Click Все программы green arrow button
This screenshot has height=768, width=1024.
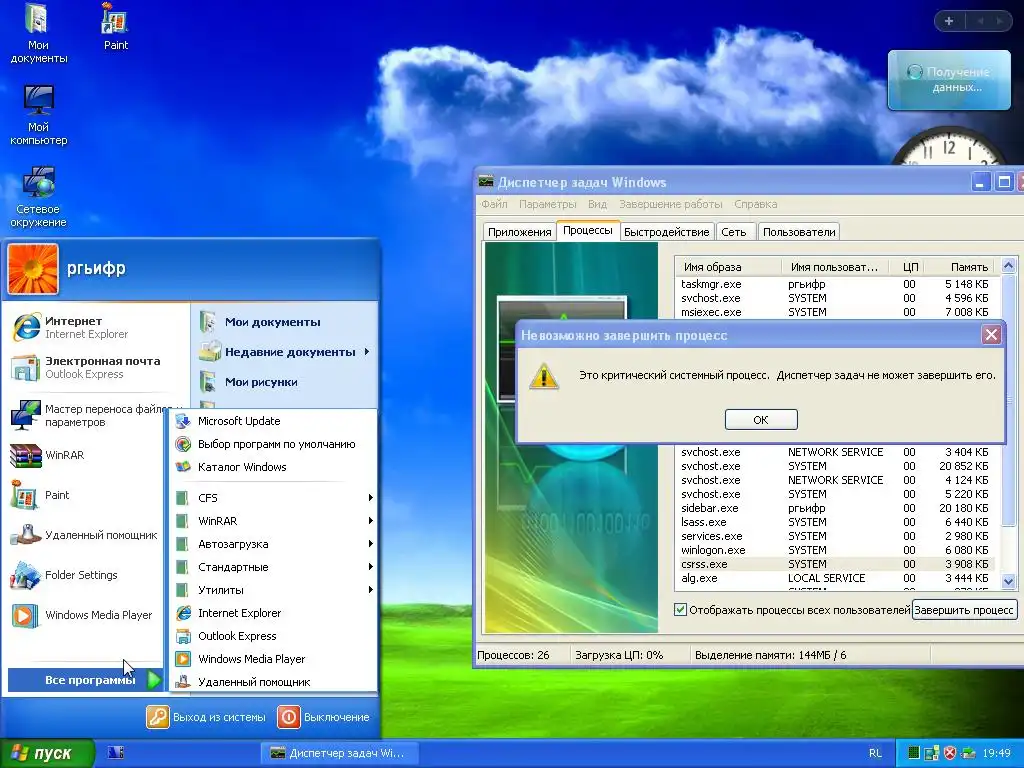click(x=154, y=680)
